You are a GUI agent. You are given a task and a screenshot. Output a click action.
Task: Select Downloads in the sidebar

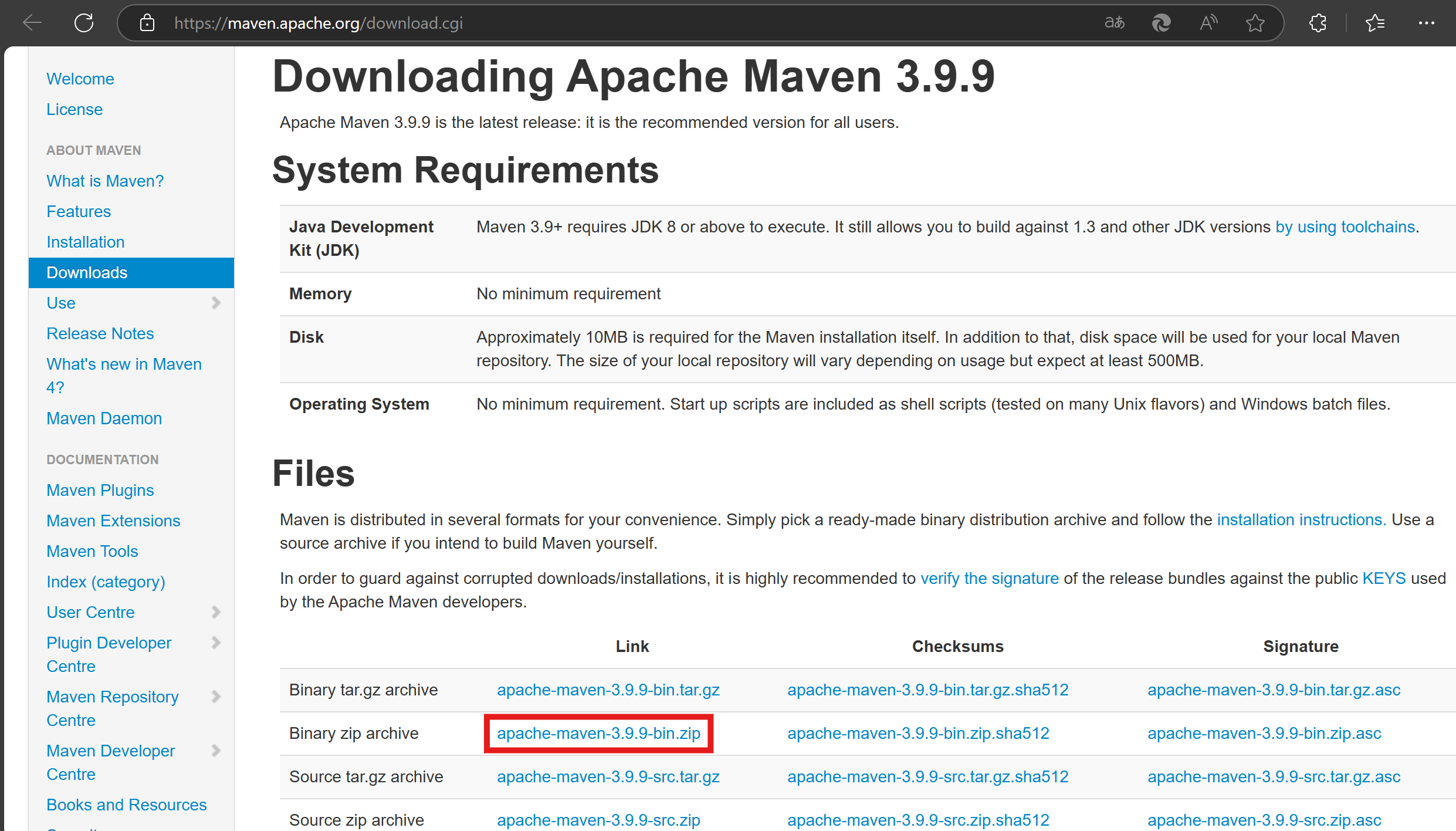point(87,272)
